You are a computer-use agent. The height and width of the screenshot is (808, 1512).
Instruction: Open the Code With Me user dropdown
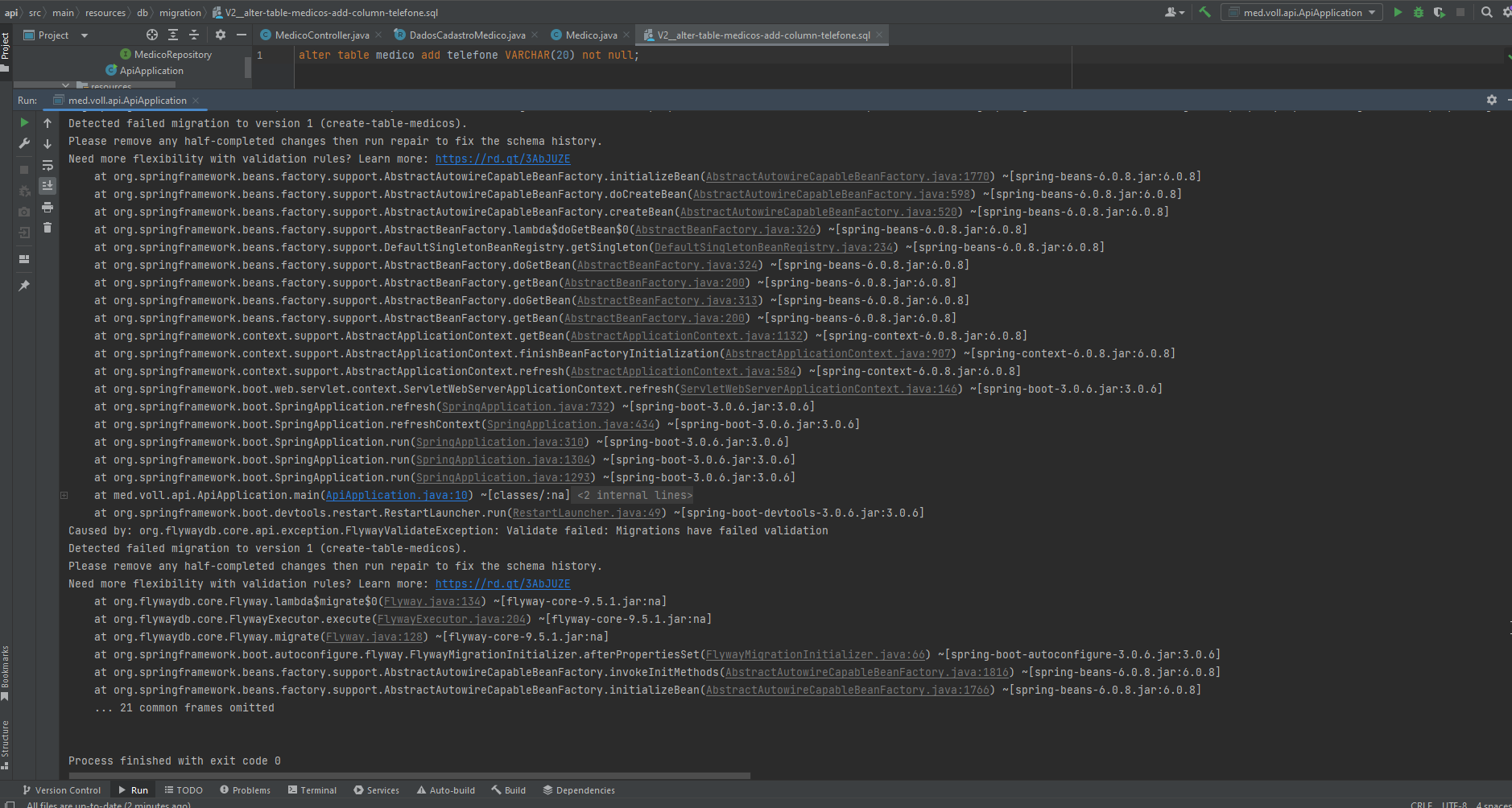click(1175, 12)
